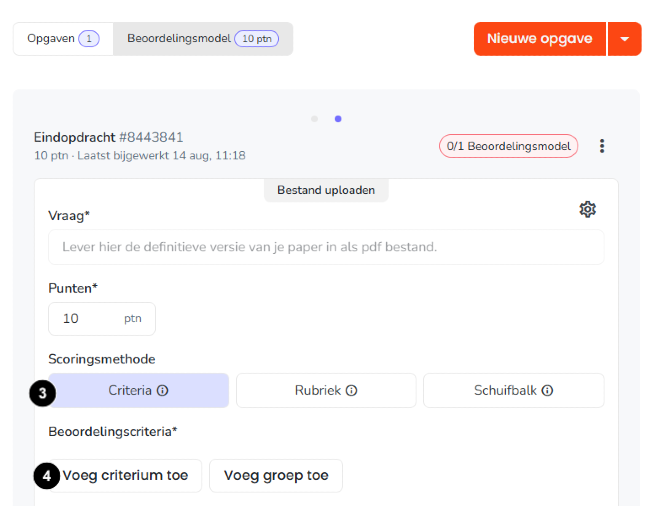Click the info icon next to Criteria
The height and width of the screenshot is (506, 650).
[162, 390]
